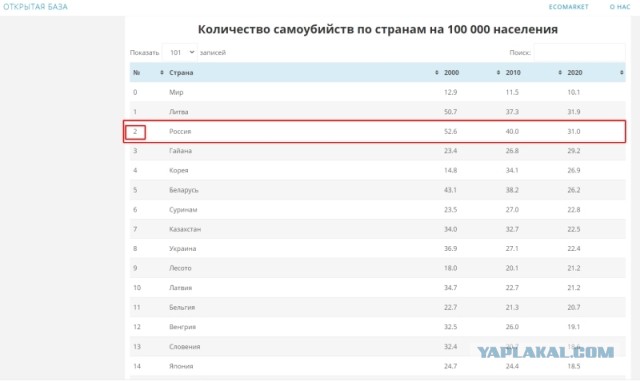The height and width of the screenshot is (382, 640).
Task: Click Беларусь 2020 value 26.2
Action: (574, 190)
